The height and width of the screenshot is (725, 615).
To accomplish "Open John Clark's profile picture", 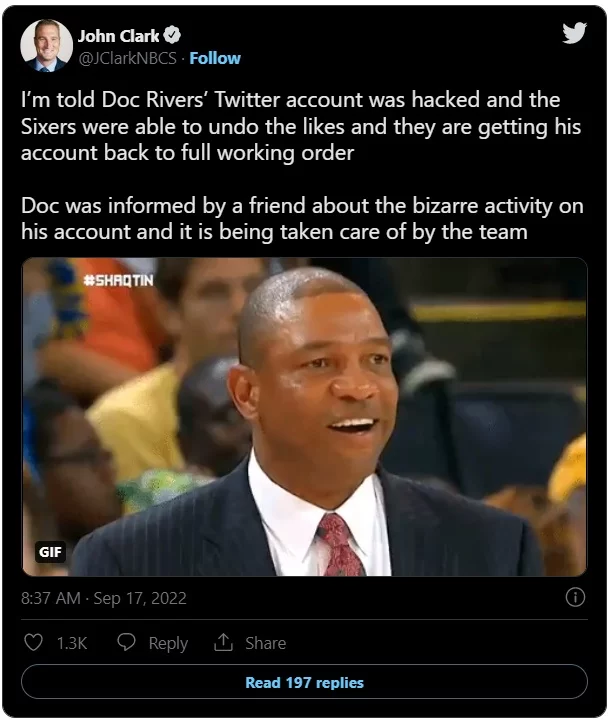I will tap(46, 45).
